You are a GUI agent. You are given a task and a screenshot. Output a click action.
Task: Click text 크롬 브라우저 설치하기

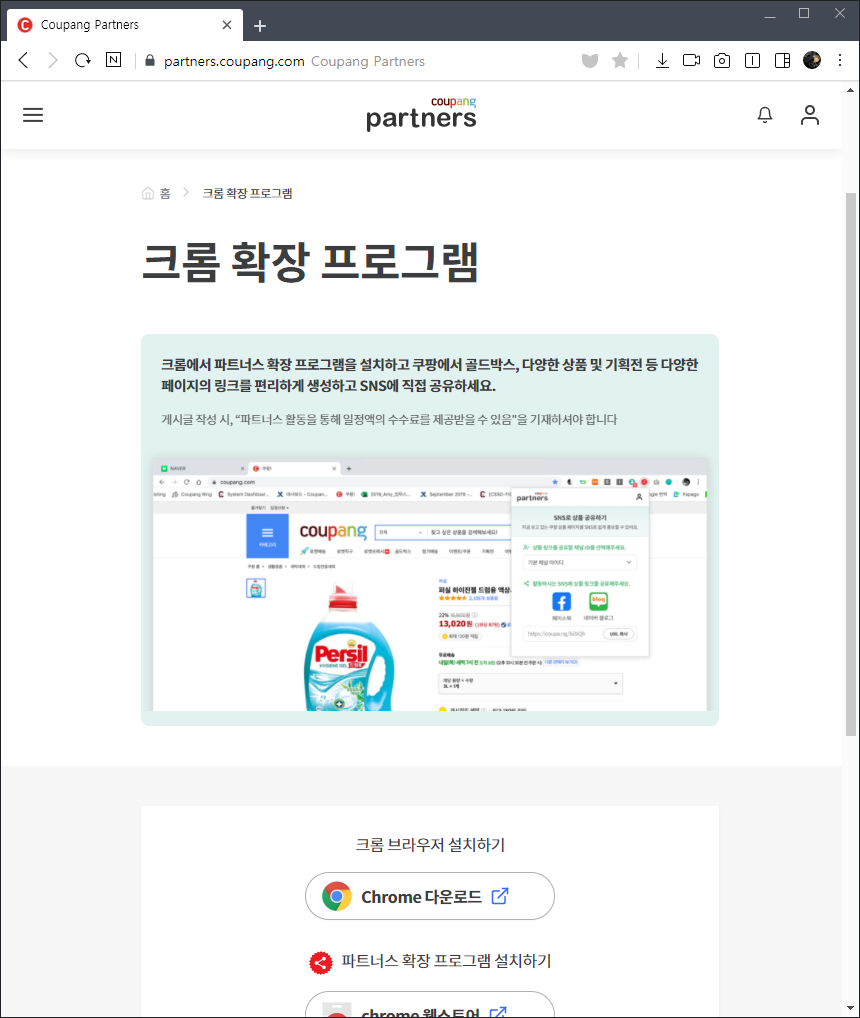(x=430, y=845)
